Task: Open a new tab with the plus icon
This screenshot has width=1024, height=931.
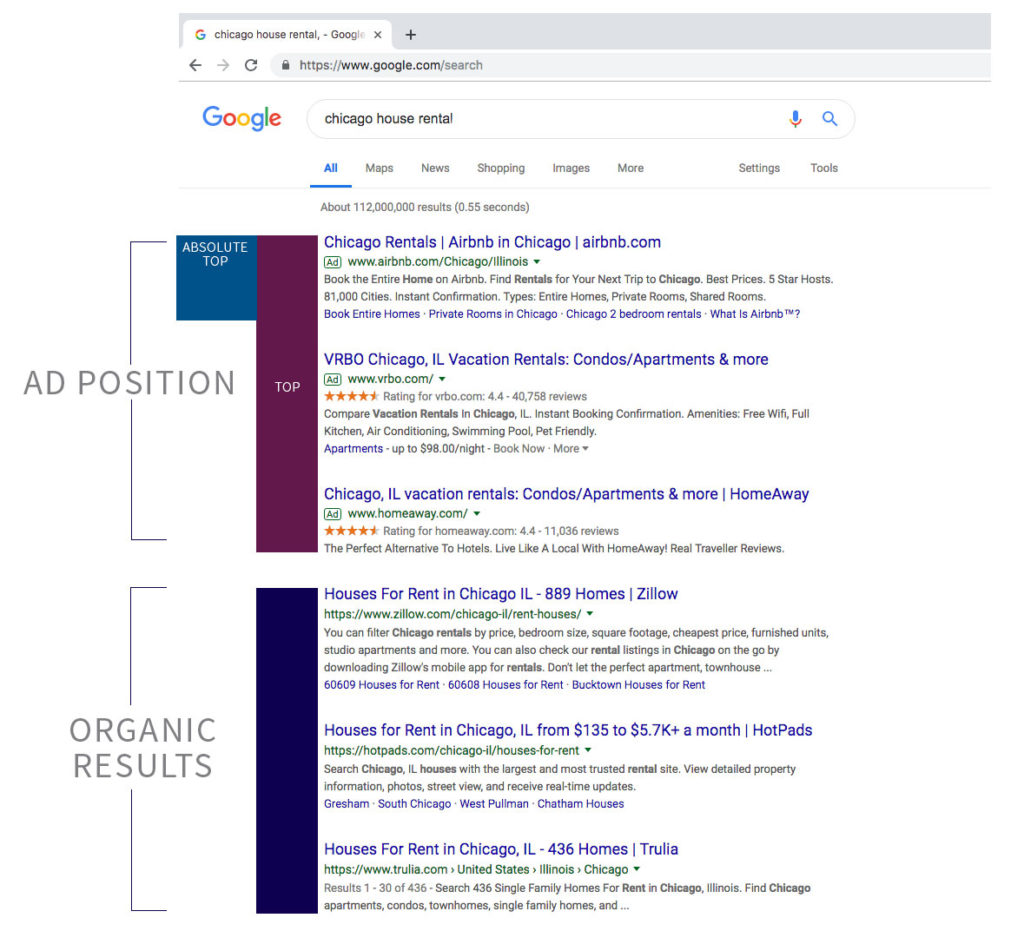Action: (x=410, y=33)
